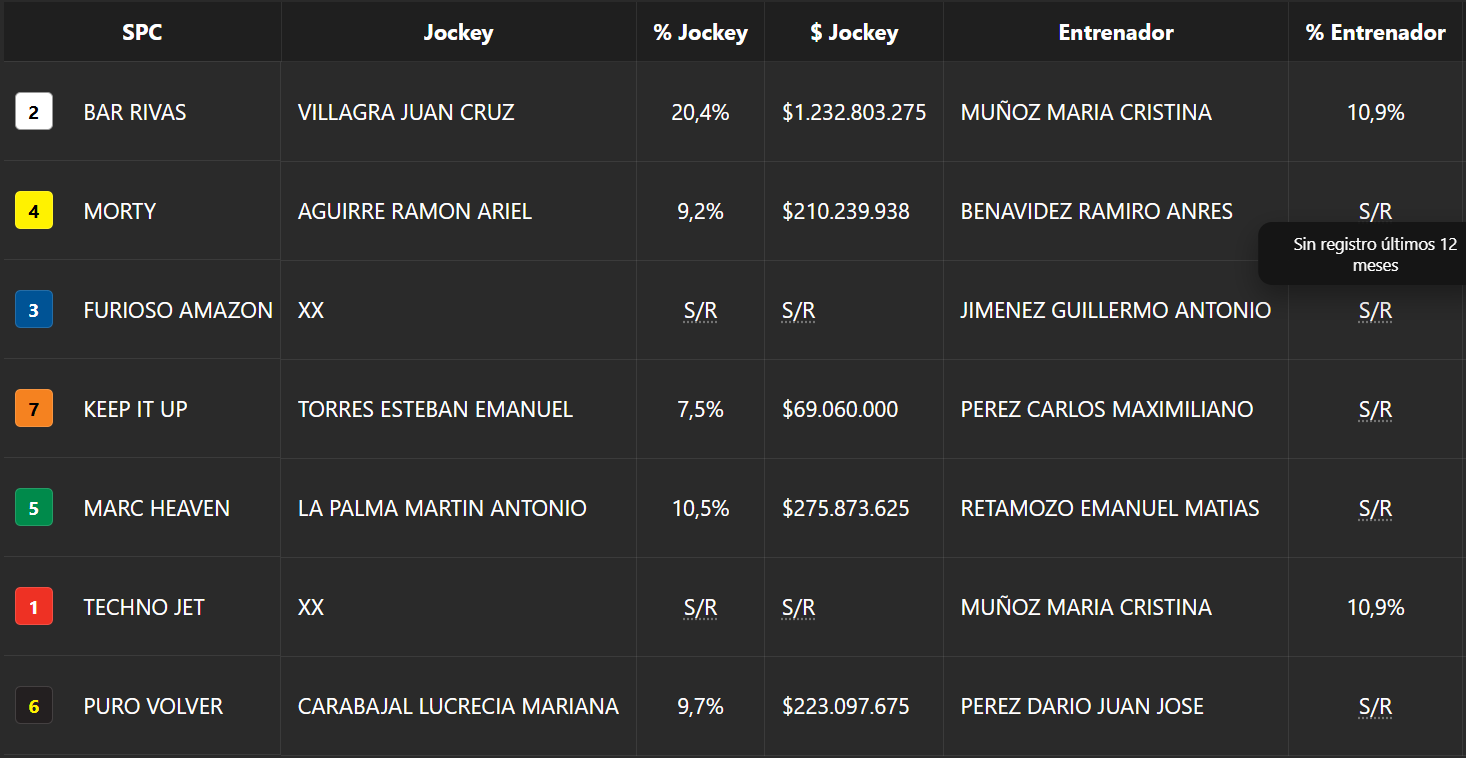Open horse BAR RIVAS
Image resolution: width=1466 pixels, height=758 pixels.
pos(135,112)
